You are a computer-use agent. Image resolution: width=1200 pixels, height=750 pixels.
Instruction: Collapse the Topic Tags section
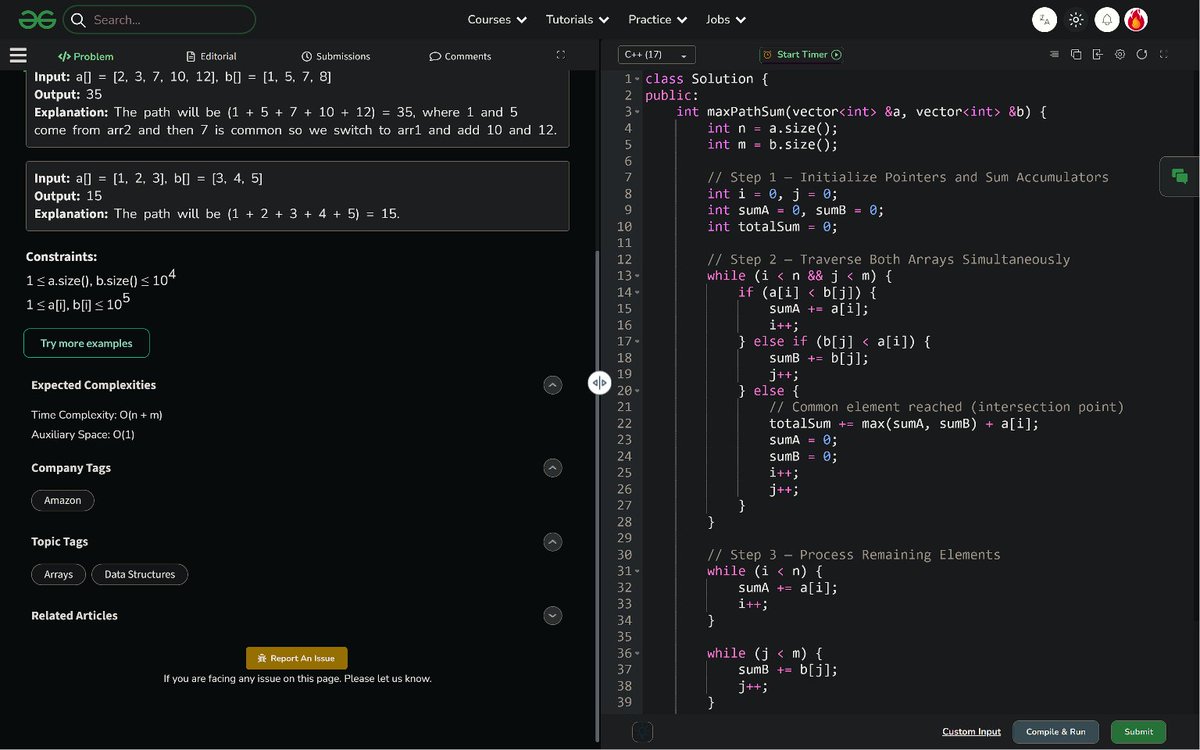[553, 542]
